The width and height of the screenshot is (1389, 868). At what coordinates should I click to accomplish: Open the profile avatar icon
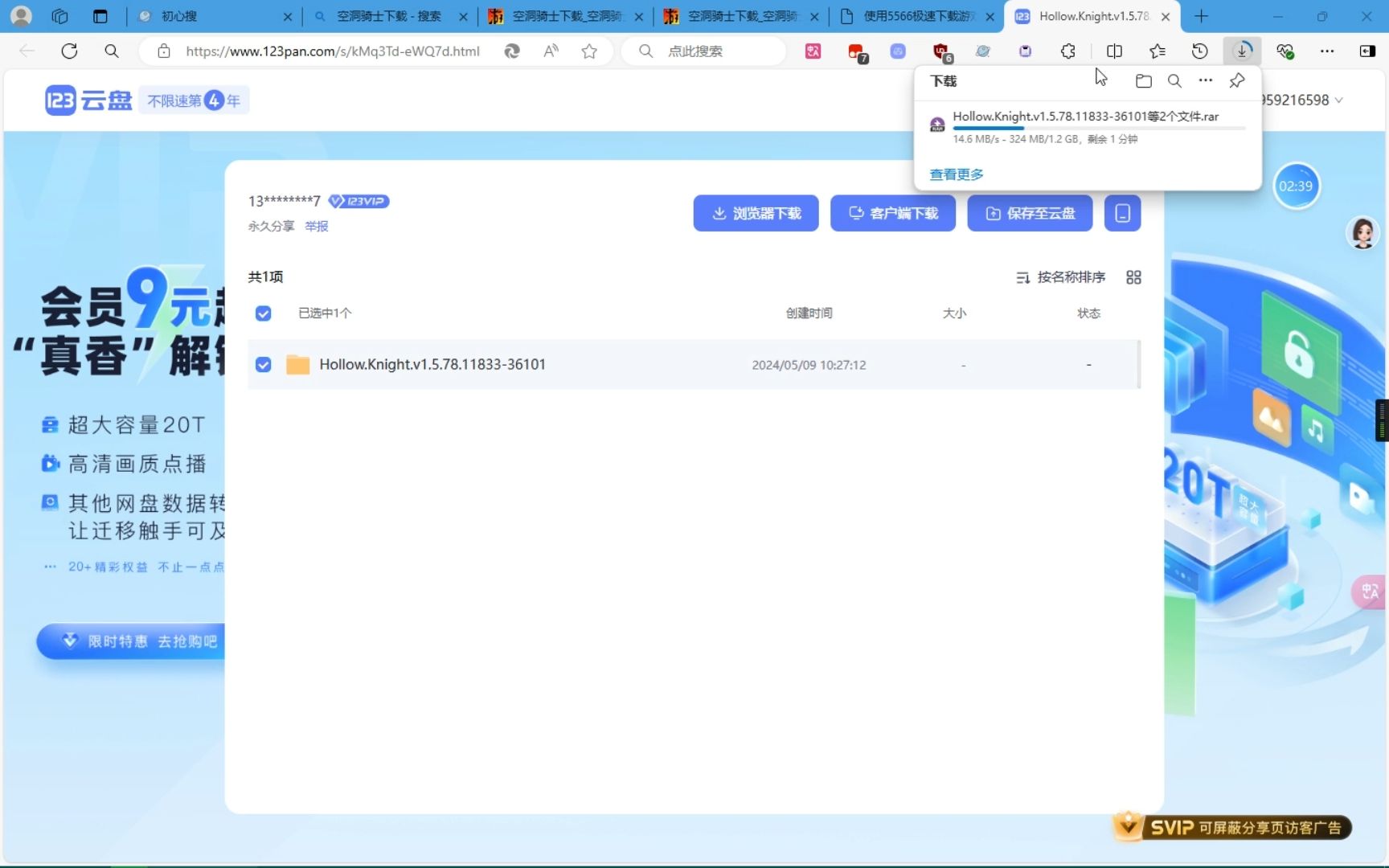22,16
